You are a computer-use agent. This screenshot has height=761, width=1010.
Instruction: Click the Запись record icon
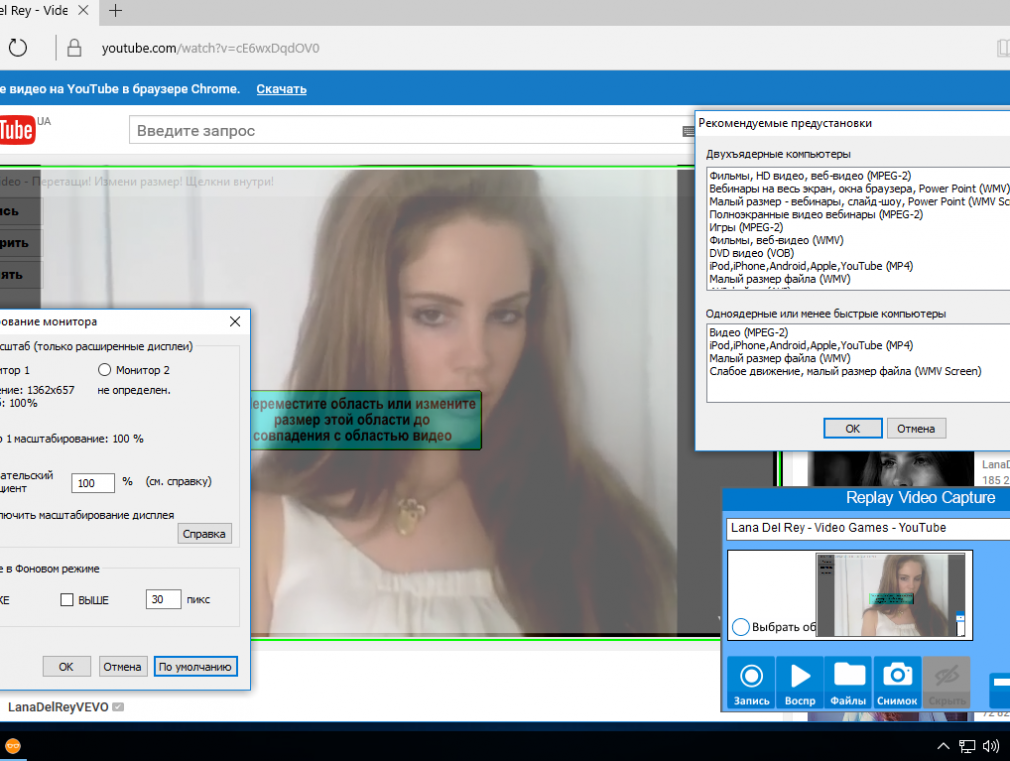coord(751,683)
